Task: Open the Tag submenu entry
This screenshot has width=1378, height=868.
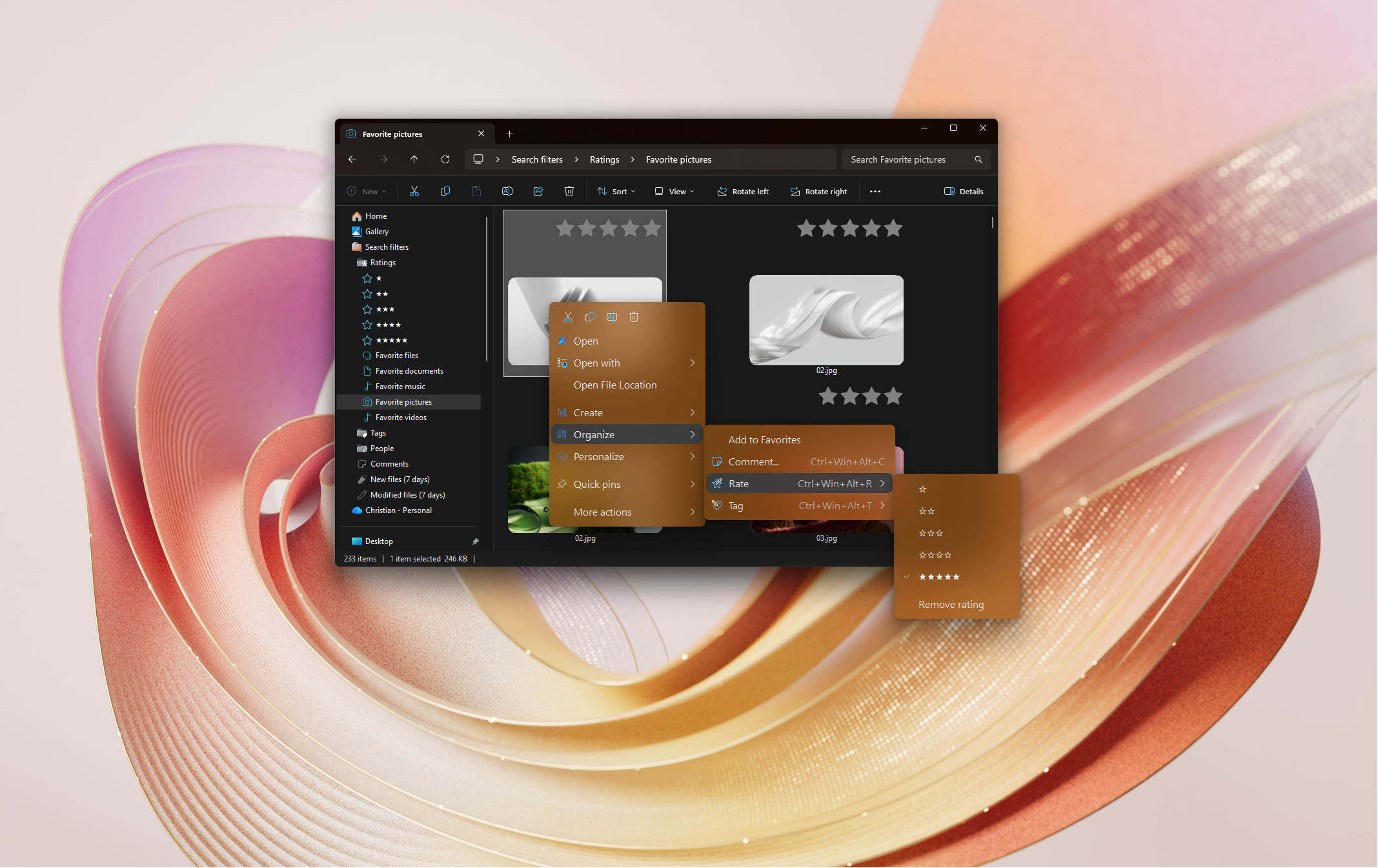Action: pos(799,506)
